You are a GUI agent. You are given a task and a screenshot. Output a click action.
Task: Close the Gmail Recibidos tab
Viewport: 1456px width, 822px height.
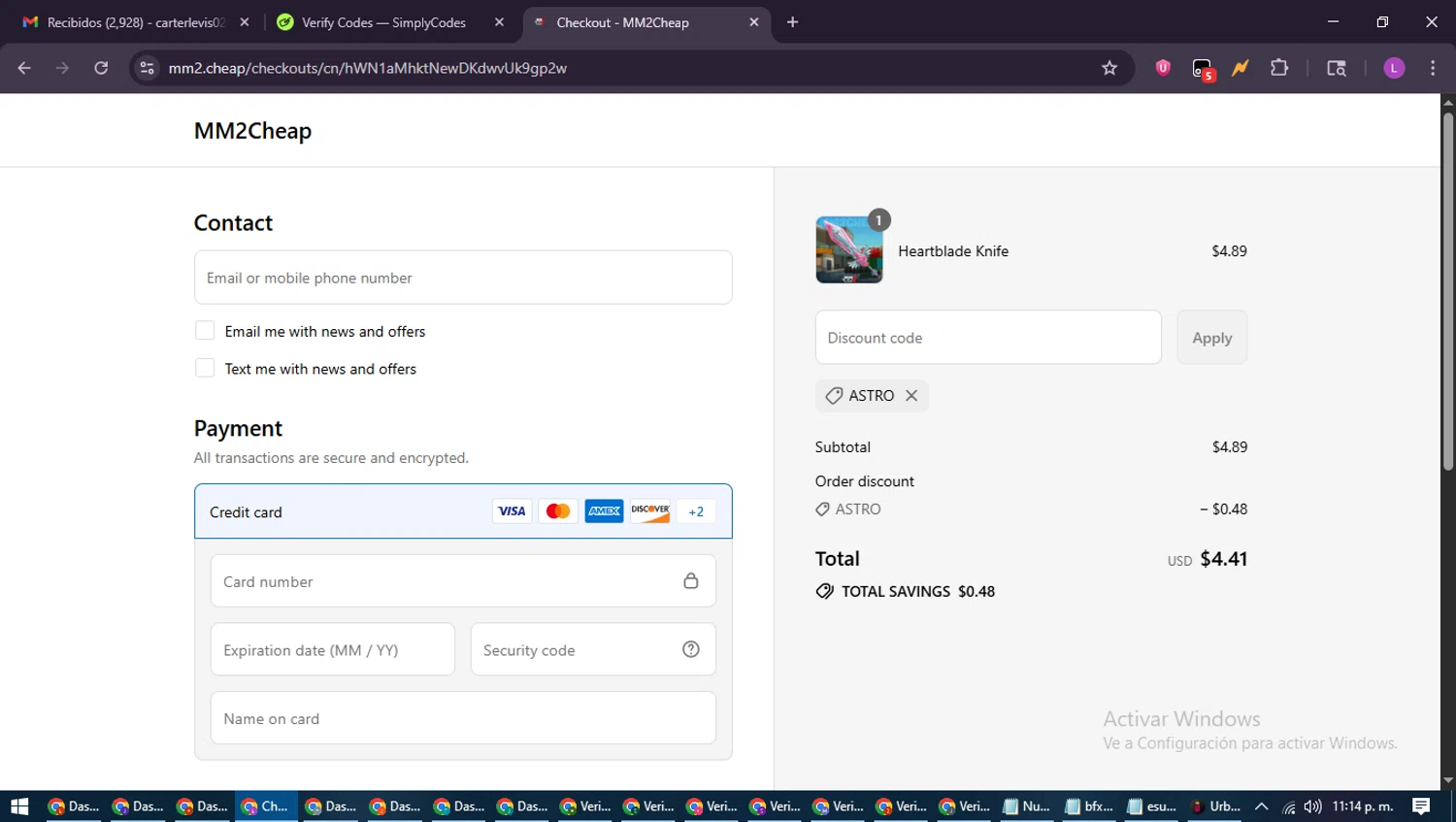(245, 22)
